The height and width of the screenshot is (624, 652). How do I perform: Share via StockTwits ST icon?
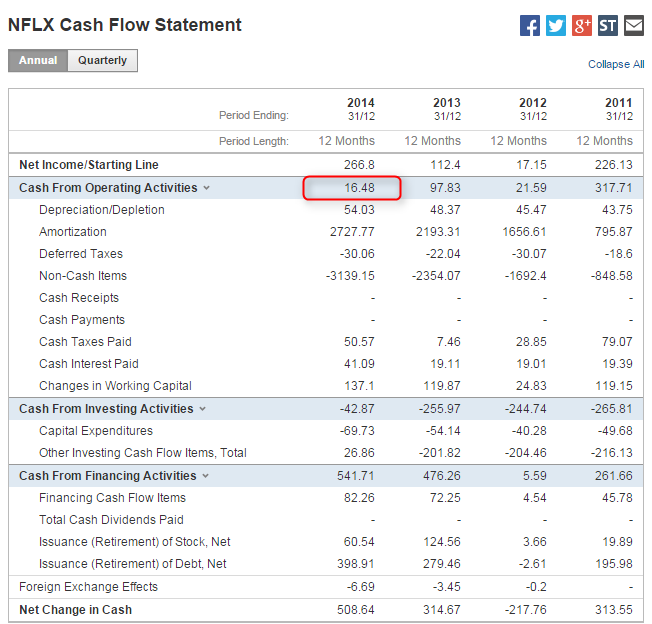[608, 26]
